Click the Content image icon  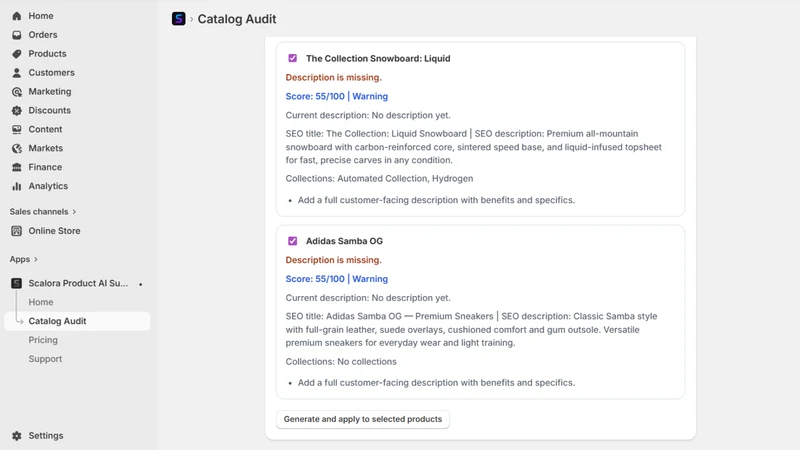point(17,129)
